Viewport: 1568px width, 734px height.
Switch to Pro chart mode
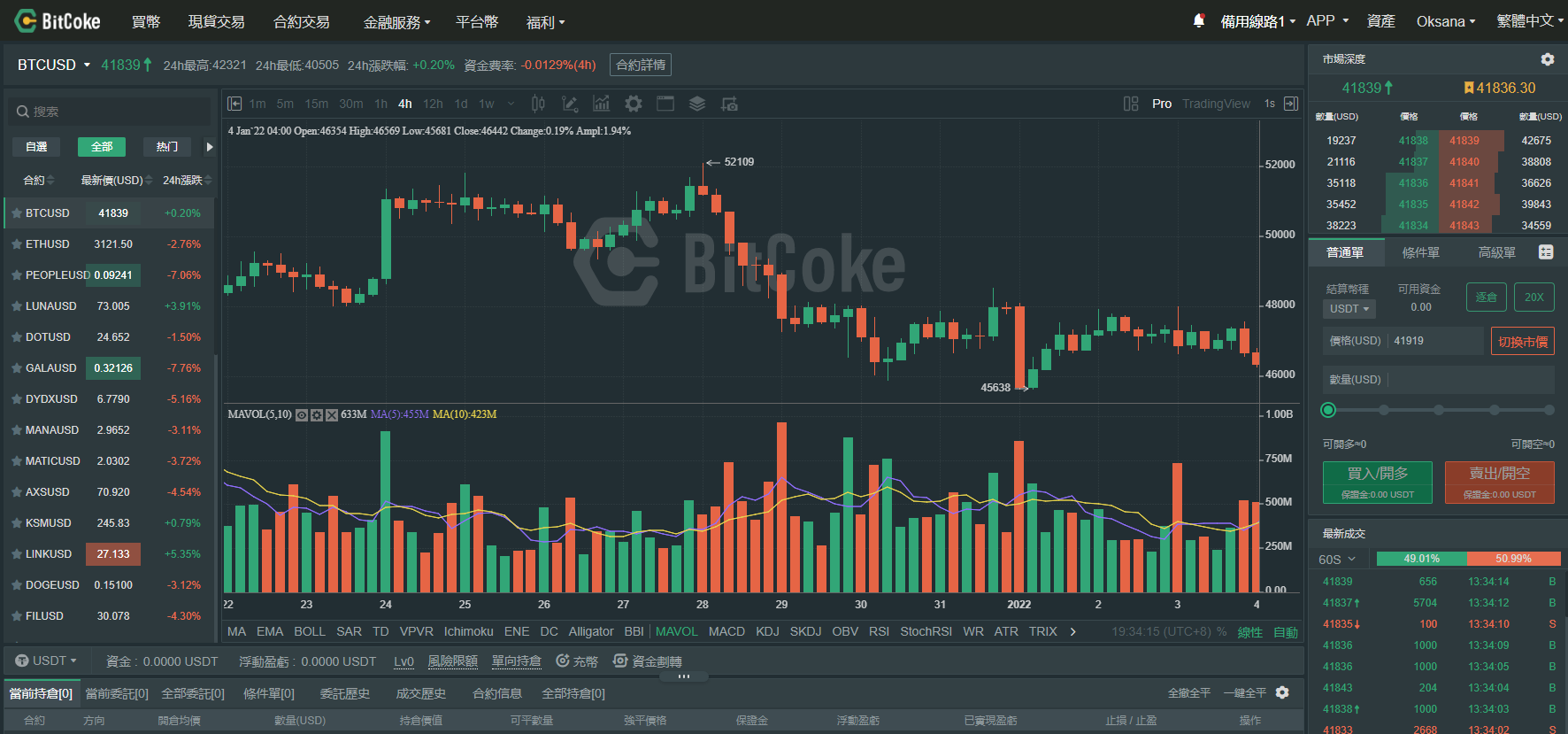(x=1162, y=104)
